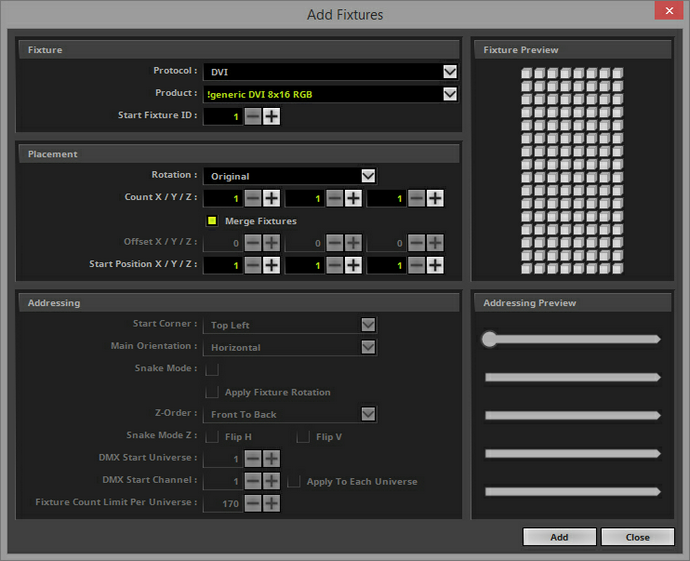Increase DMX Start Channel value
The width and height of the screenshot is (690, 561).
272,481
